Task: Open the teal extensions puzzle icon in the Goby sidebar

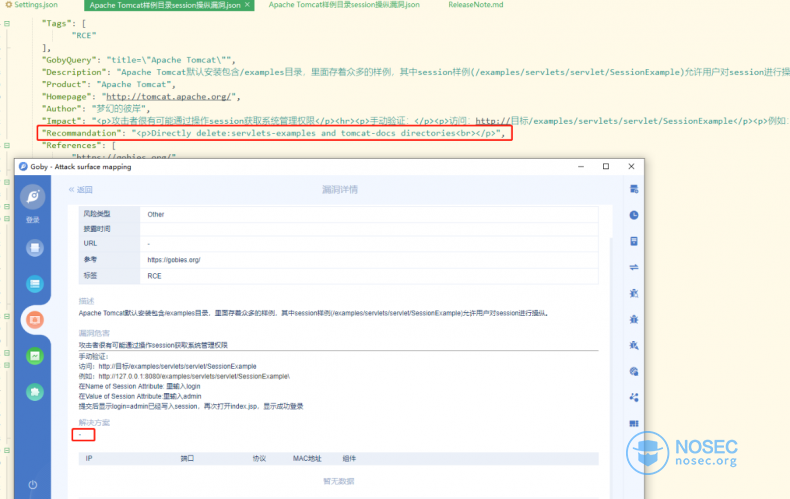Action: point(35,392)
